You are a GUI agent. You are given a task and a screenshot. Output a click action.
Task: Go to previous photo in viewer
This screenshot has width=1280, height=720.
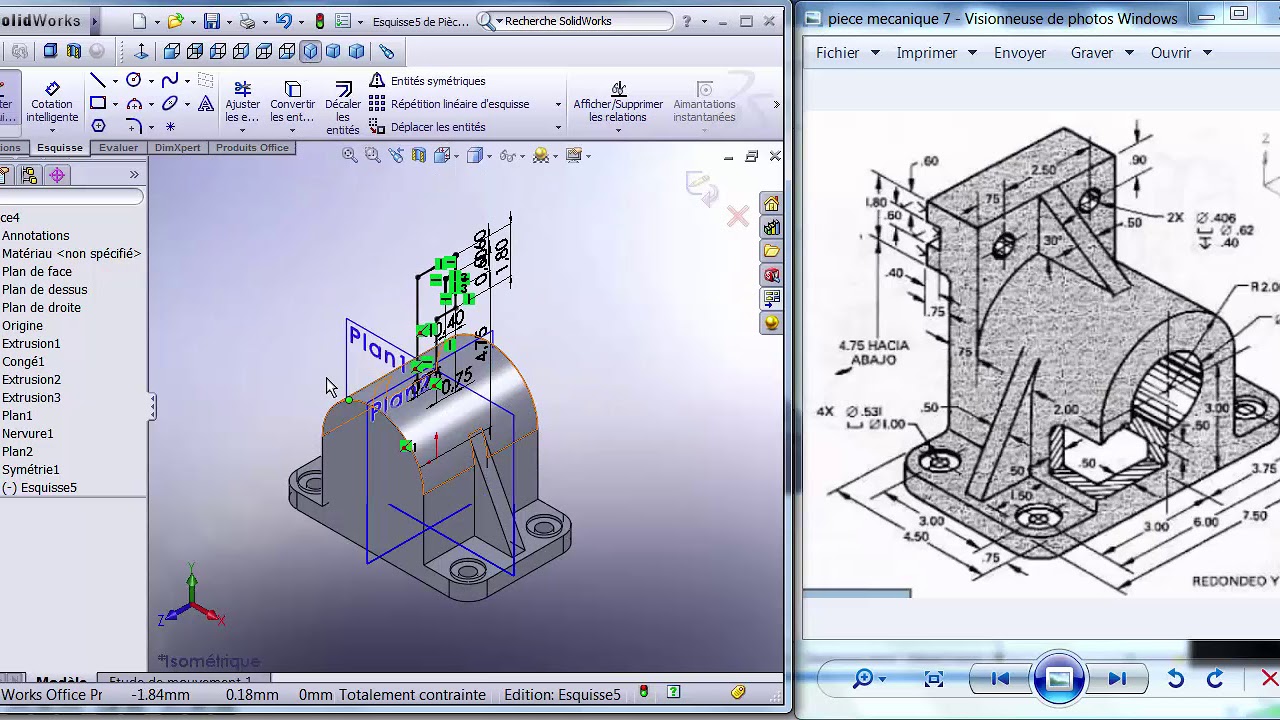pos(999,679)
